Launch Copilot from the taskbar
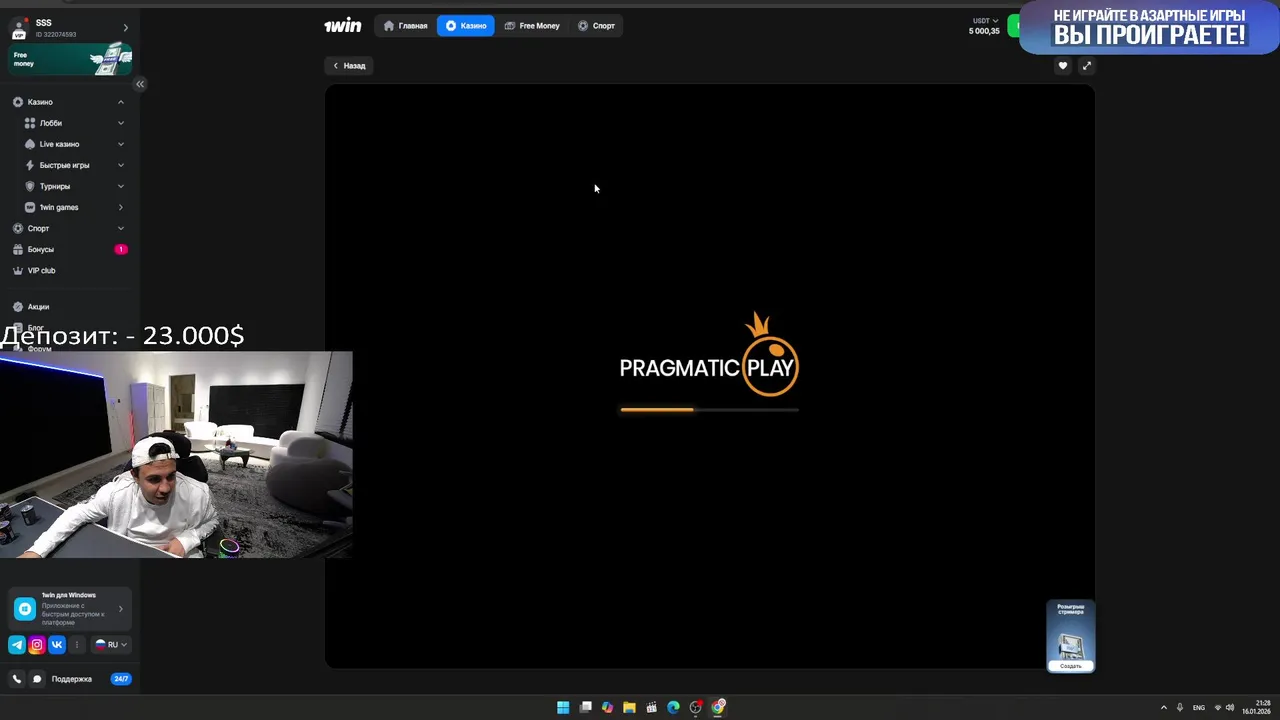The height and width of the screenshot is (720, 1280). [607, 708]
